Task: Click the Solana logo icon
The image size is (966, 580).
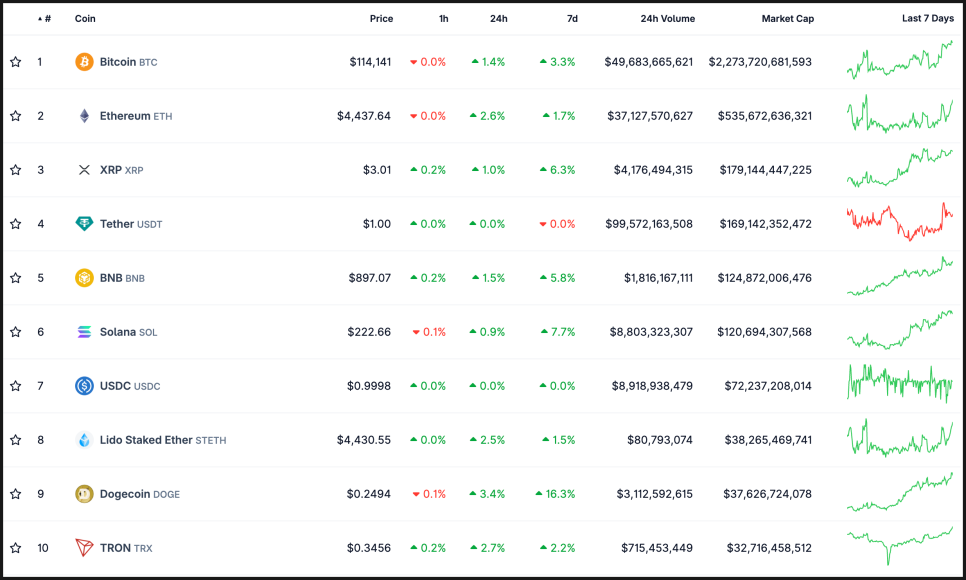Action: pos(84,332)
